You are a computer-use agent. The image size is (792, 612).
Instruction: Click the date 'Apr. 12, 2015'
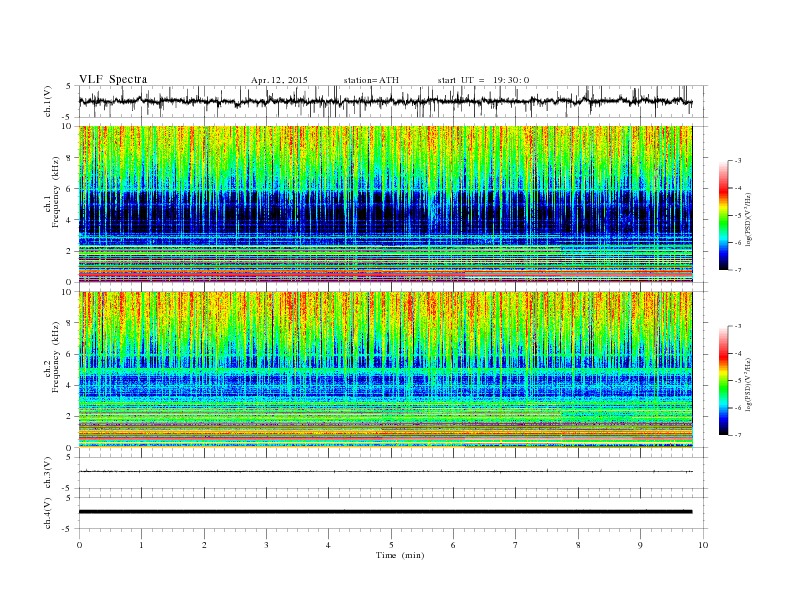[x=279, y=80]
